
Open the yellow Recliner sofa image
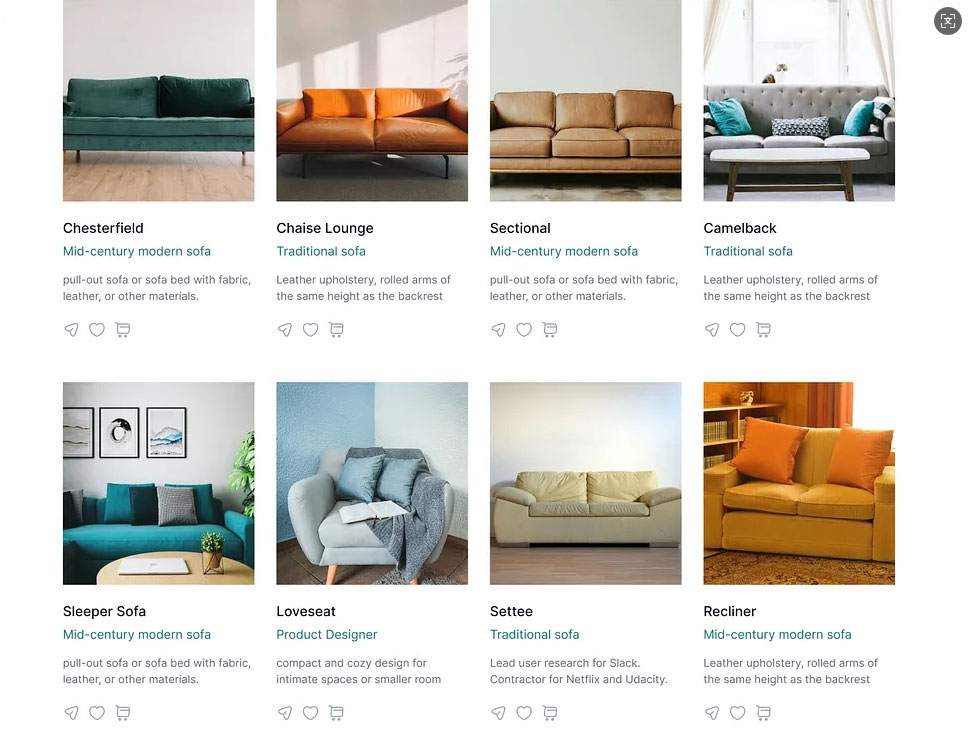799,484
